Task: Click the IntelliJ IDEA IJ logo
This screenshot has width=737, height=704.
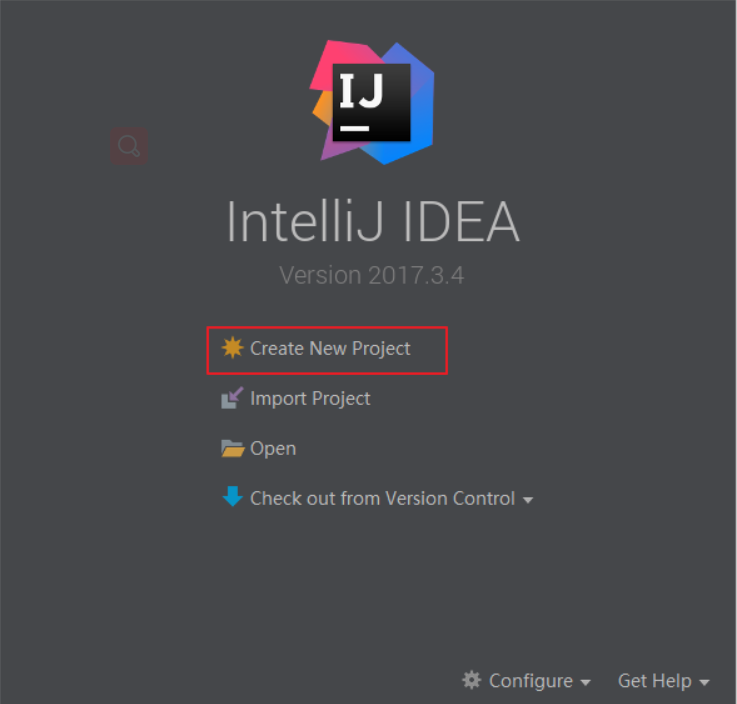Action: (372, 102)
